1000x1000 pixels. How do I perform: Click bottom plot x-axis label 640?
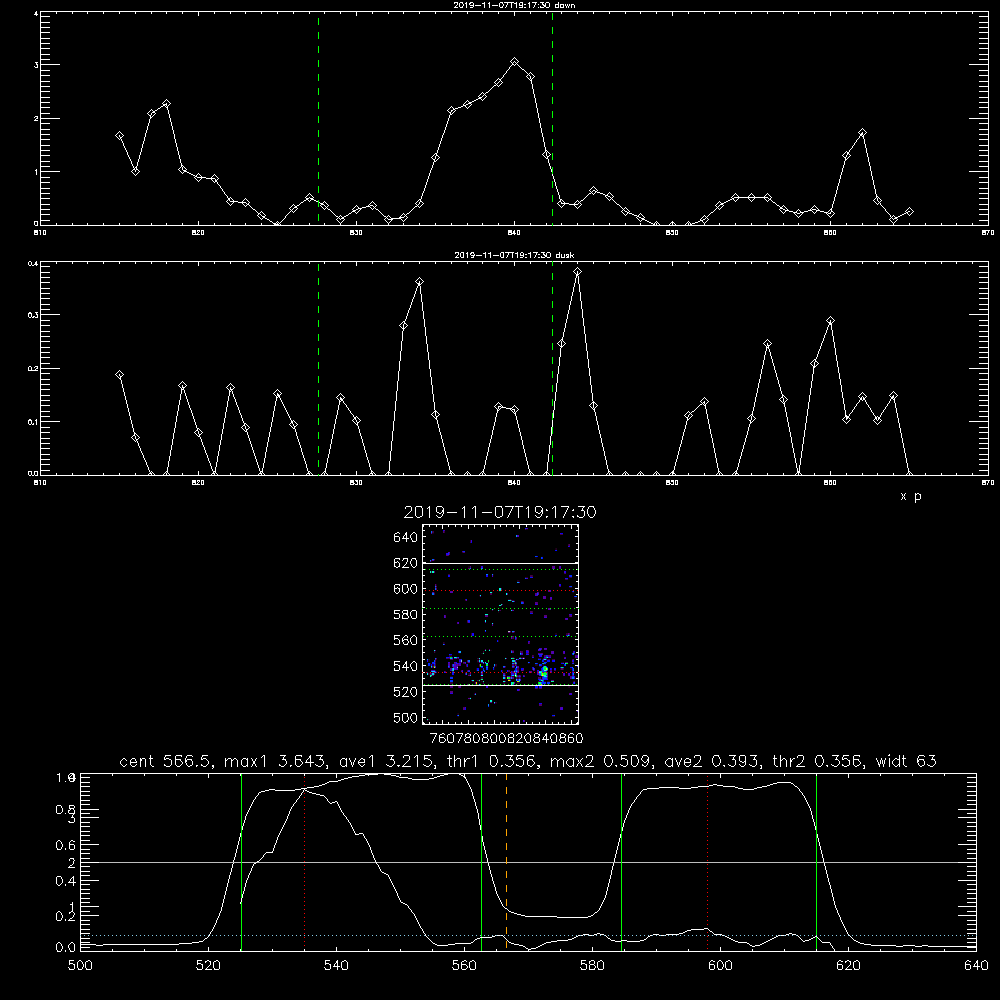click(976, 966)
